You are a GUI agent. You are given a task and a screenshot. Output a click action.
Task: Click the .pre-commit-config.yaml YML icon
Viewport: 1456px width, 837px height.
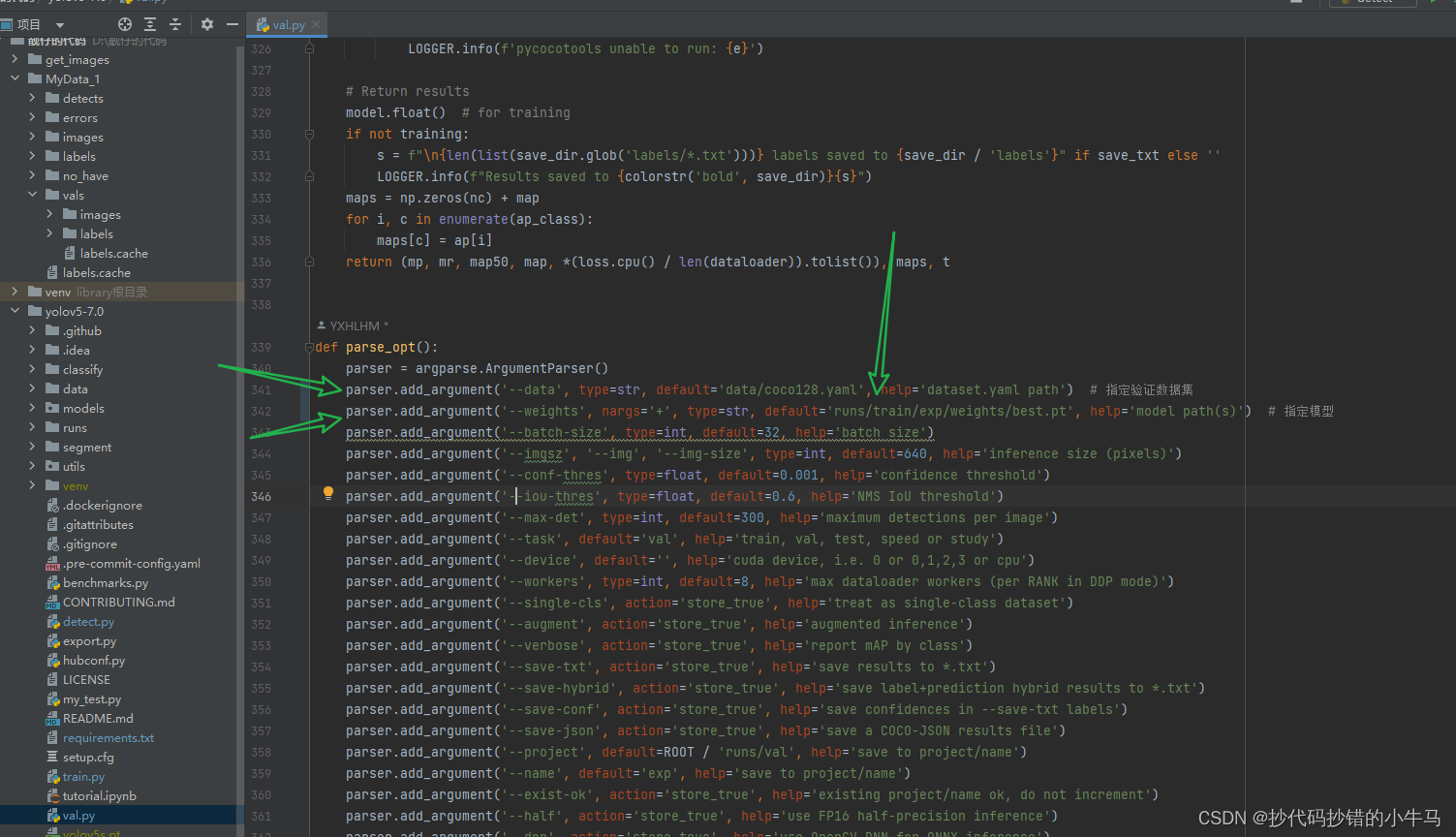53,563
